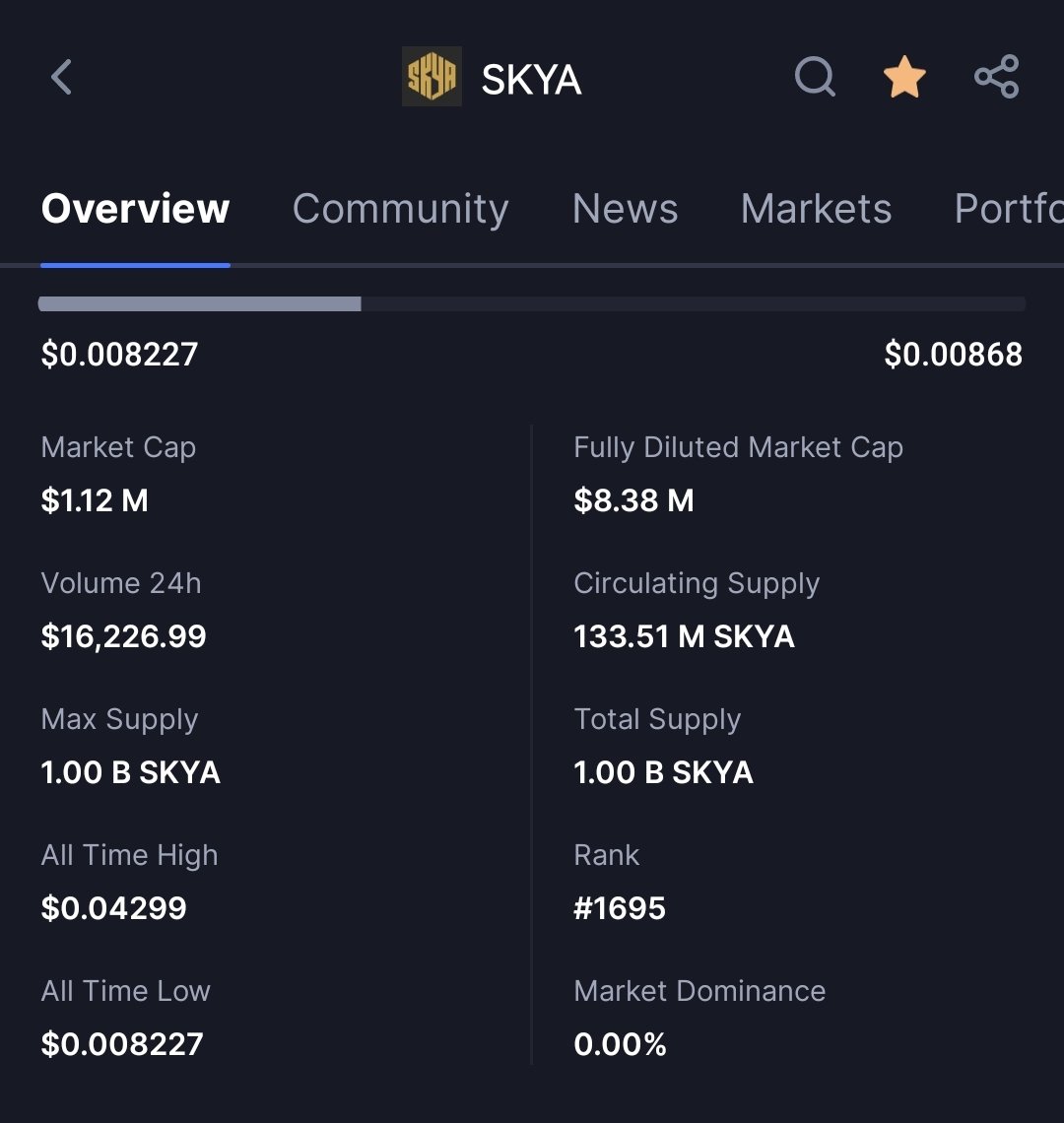Tap the Market Cap label
The height and width of the screenshot is (1123, 1064).
click(118, 447)
